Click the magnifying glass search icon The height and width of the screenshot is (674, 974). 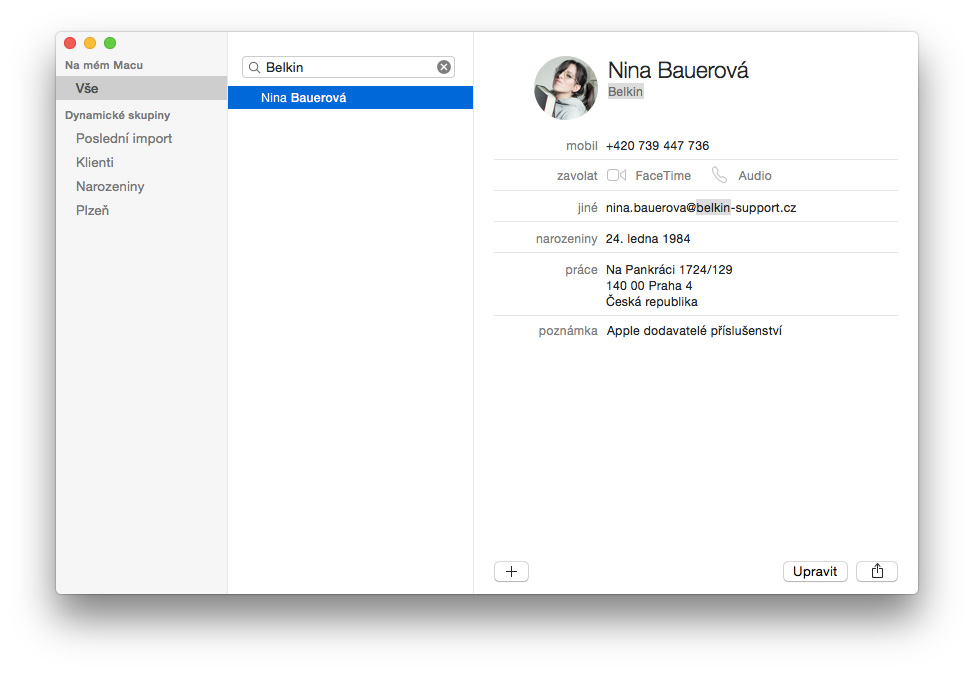tap(254, 67)
